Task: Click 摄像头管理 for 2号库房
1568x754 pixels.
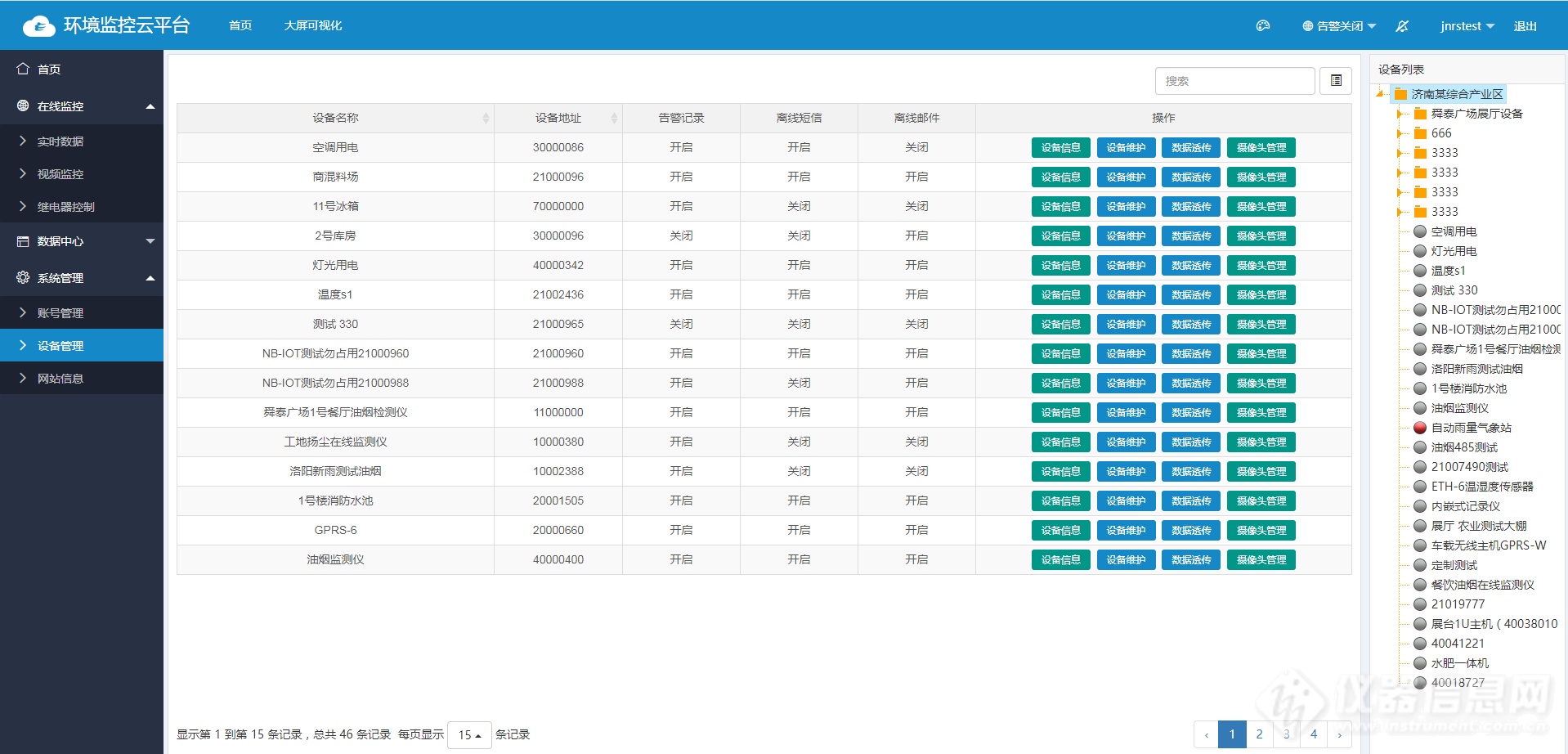Action: coord(1261,236)
